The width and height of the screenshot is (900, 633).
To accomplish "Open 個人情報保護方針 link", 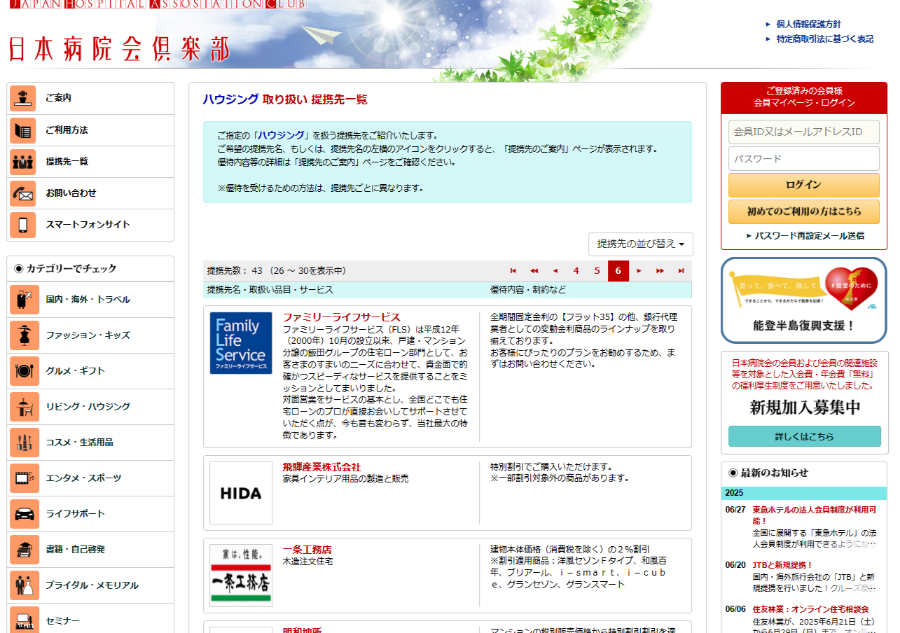I will [808, 24].
